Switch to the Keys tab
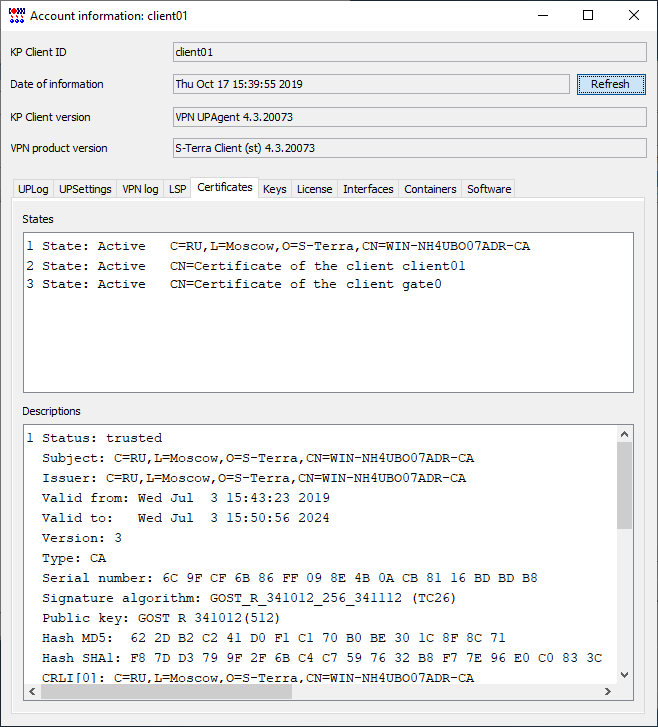This screenshot has height=727, width=658. 275,189
